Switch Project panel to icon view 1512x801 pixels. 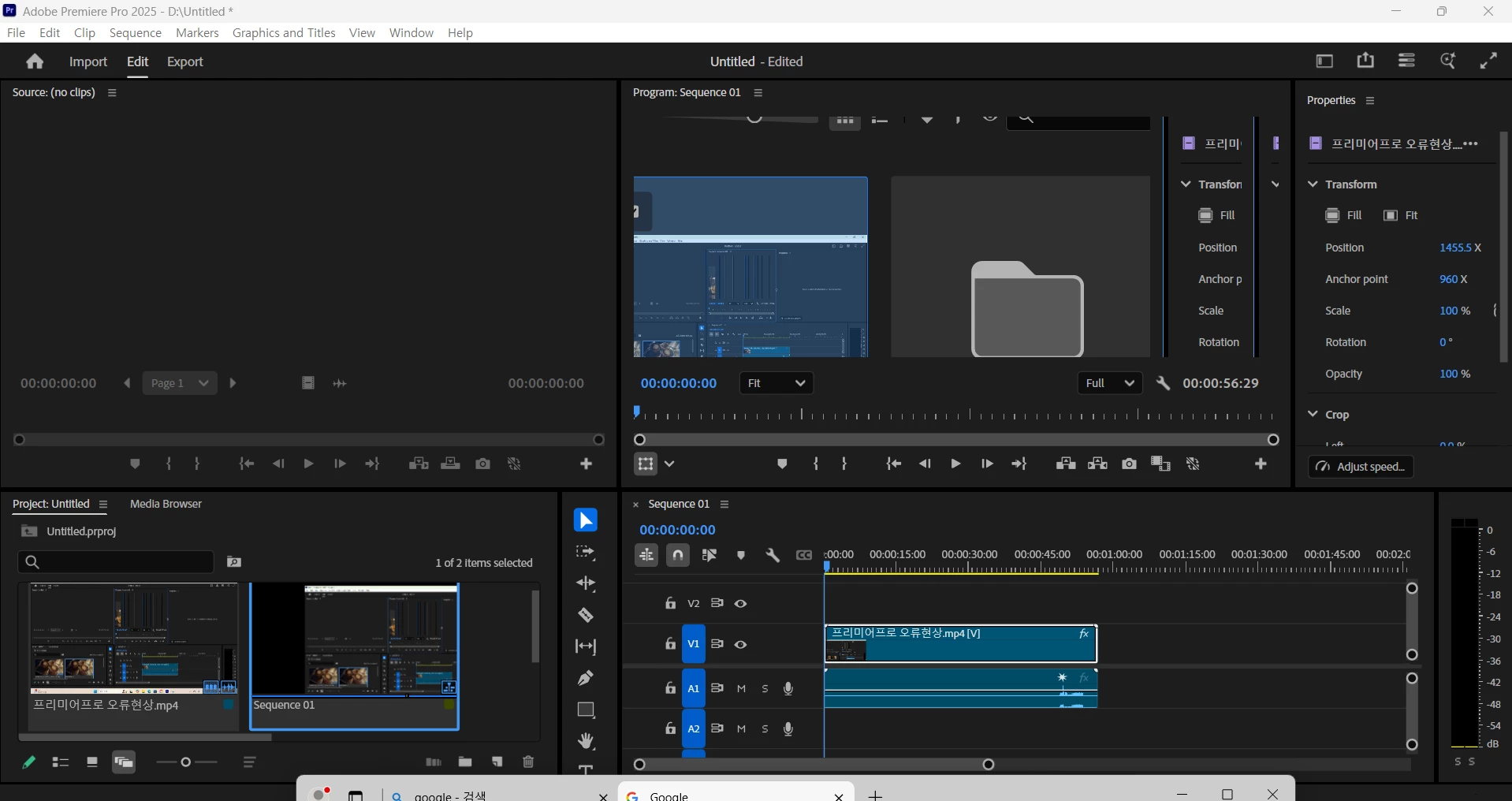[x=92, y=762]
